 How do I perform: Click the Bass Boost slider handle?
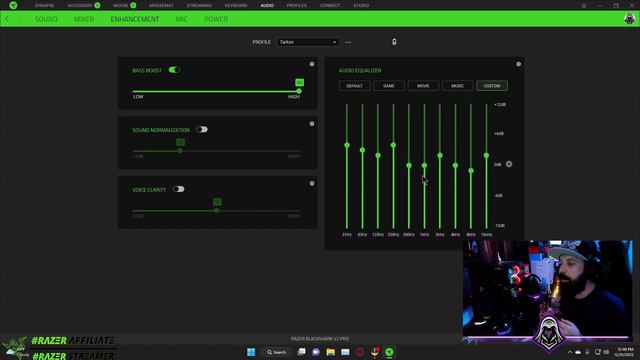(x=299, y=91)
